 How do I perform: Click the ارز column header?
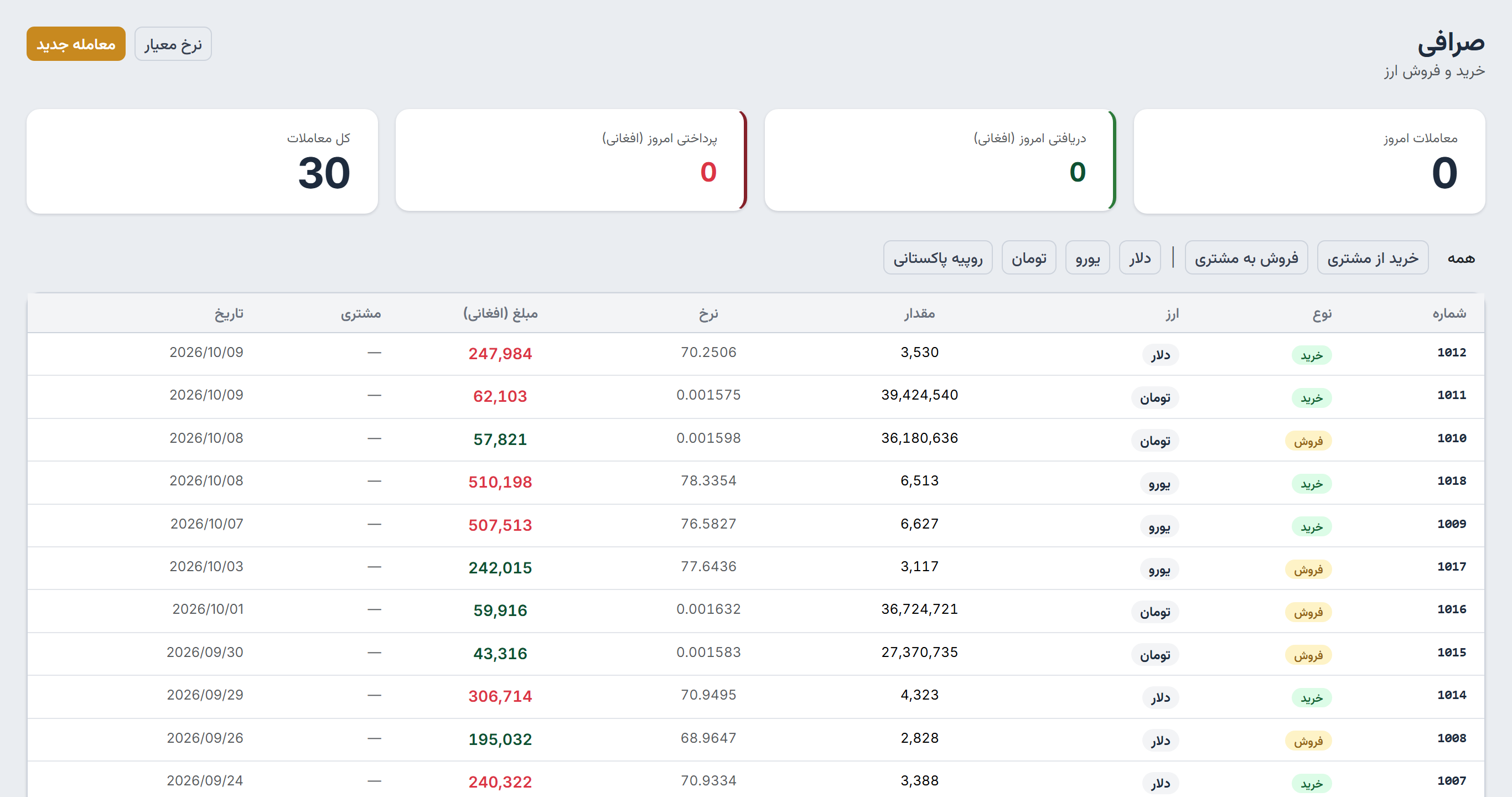(x=1172, y=313)
